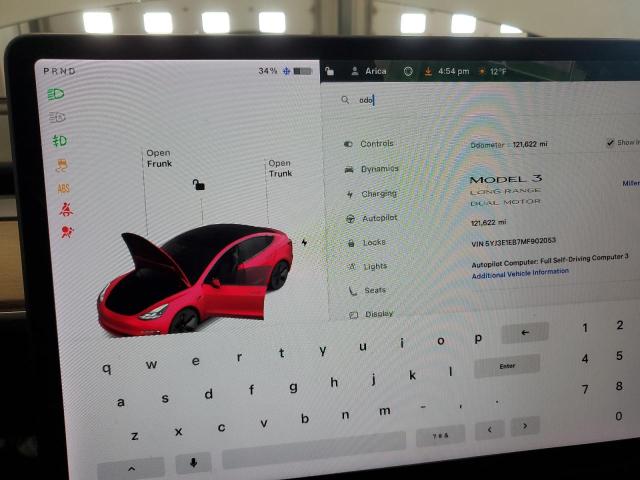
Task: Tap Open Frunk
Action: (159, 158)
